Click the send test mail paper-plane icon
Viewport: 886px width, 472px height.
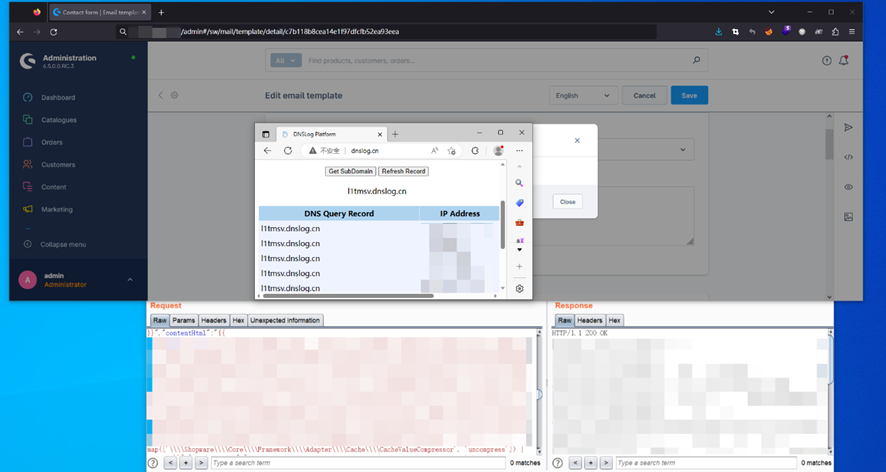coord(848,127)
